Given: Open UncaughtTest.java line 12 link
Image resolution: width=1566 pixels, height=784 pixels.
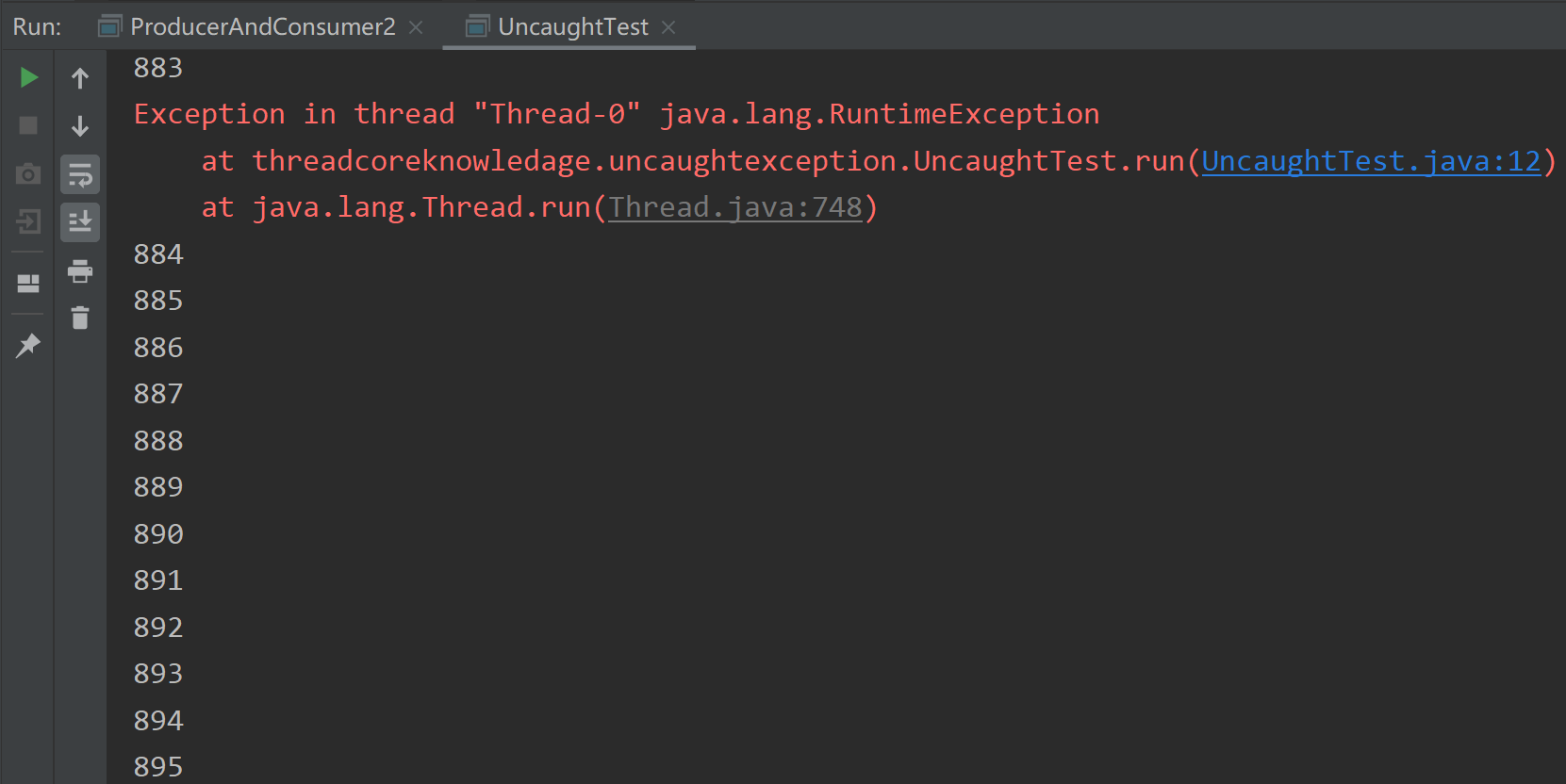Looking at the screenshot, I should (1369, 160).
